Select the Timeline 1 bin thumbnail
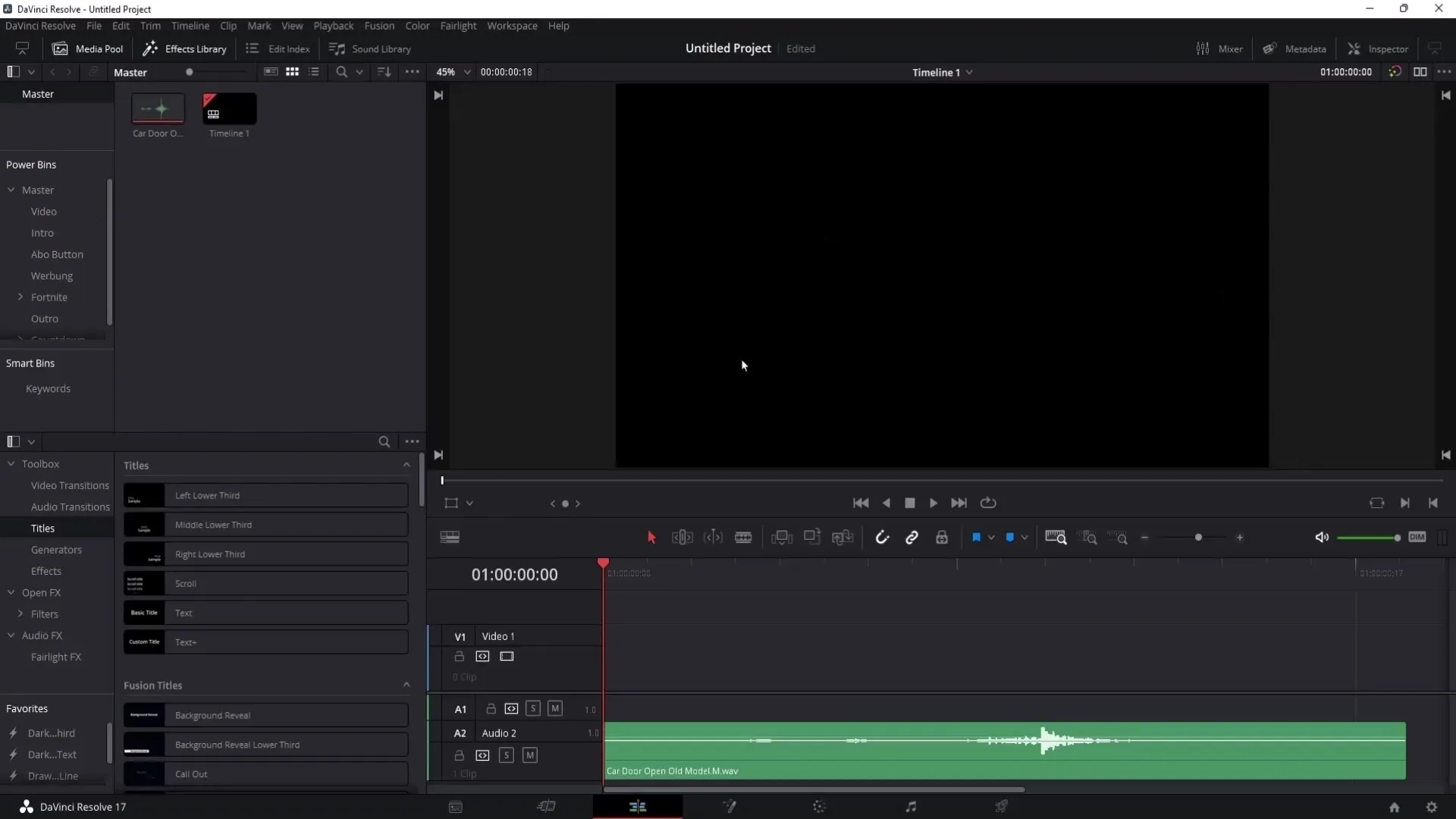This screenshot has height=819, width=1456. coord(228,109)
